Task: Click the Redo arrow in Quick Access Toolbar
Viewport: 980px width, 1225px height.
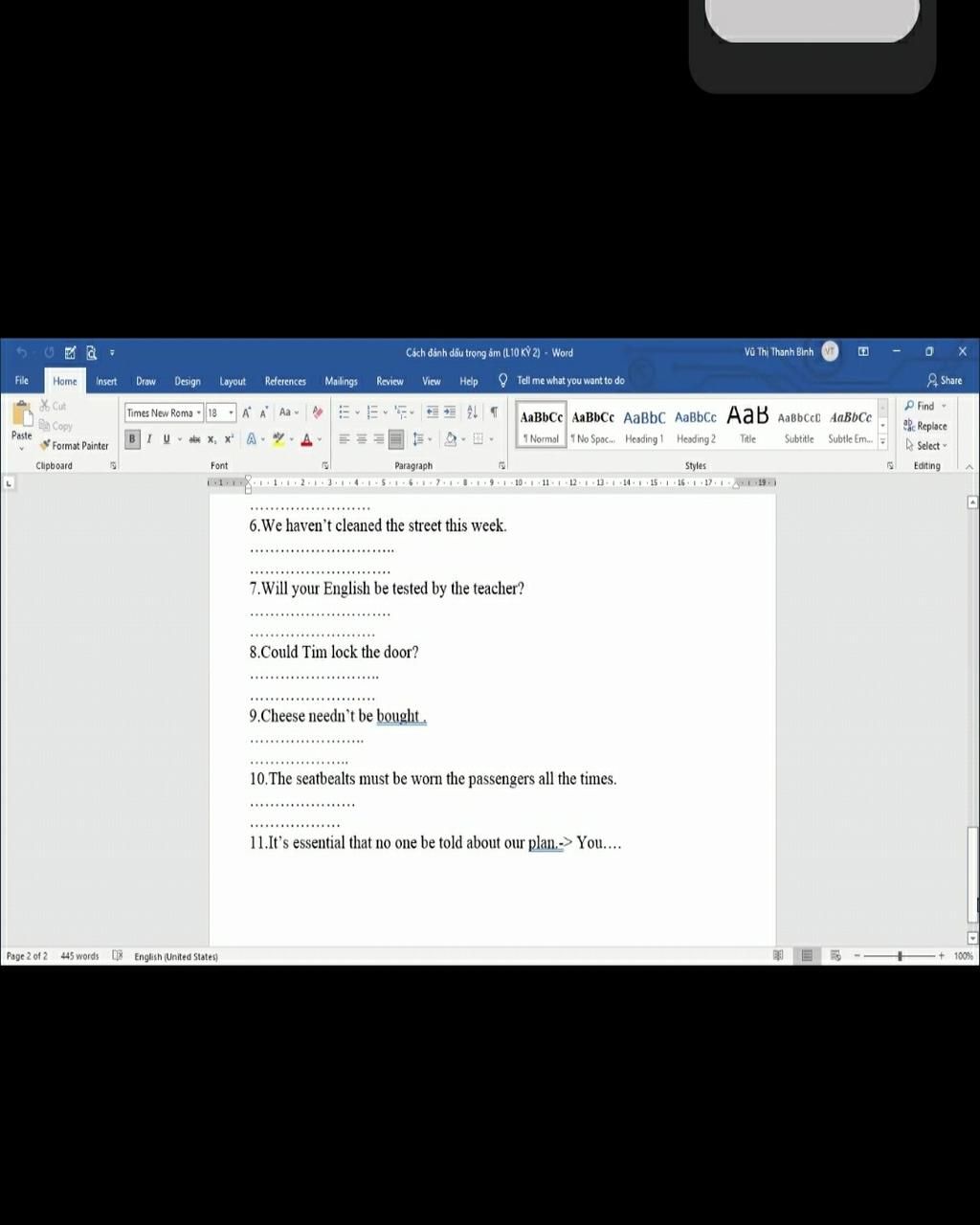Action: click(x=49, y=353)
